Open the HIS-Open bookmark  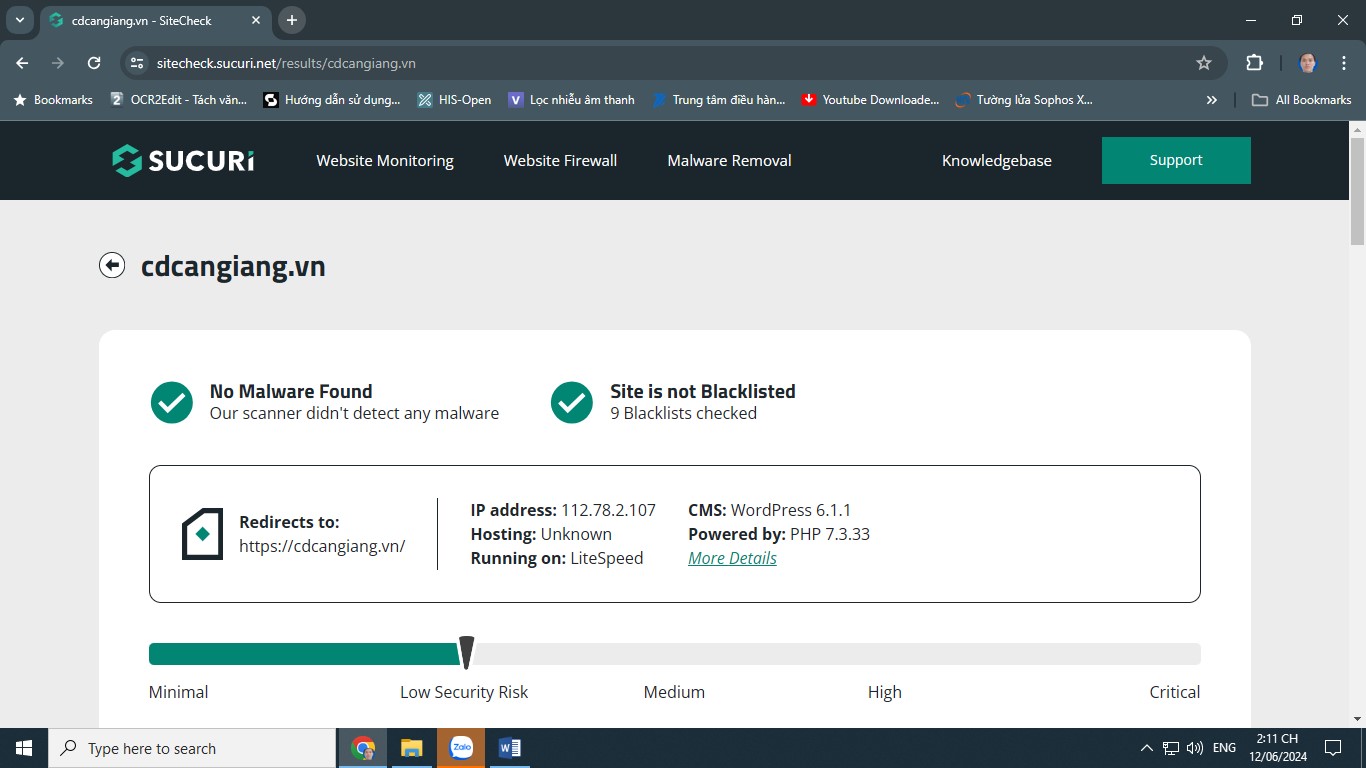click(455, 100)
